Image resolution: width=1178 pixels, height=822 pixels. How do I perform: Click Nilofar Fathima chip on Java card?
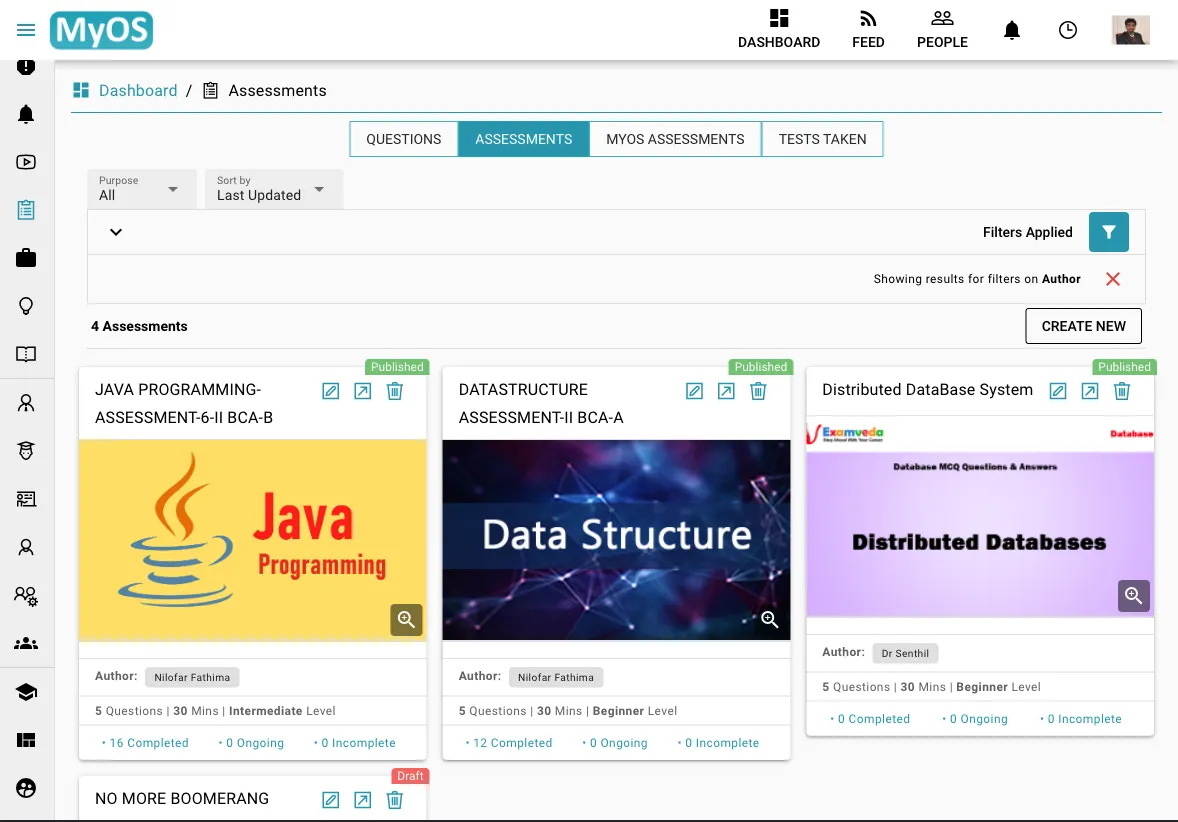click(192, 677)
